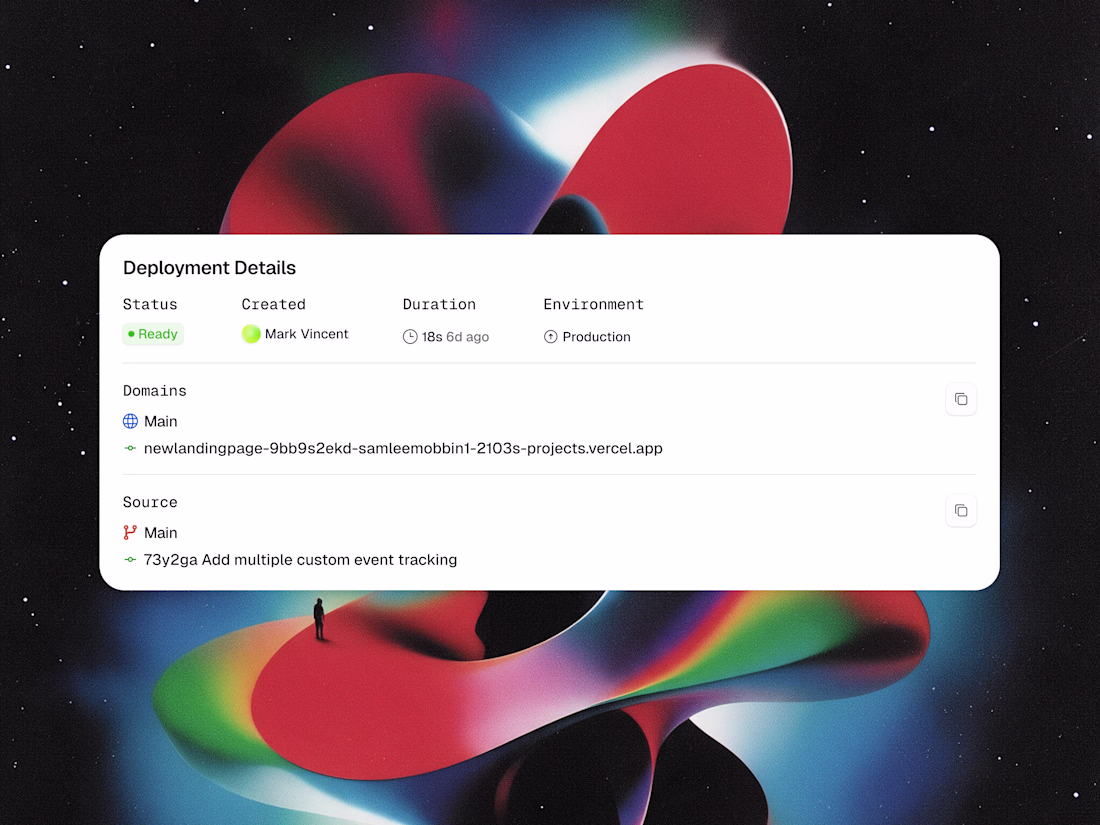Click the globe icon beside Domains Main
Viewport: 1100px width, 825px height.
tap(130, 421)
